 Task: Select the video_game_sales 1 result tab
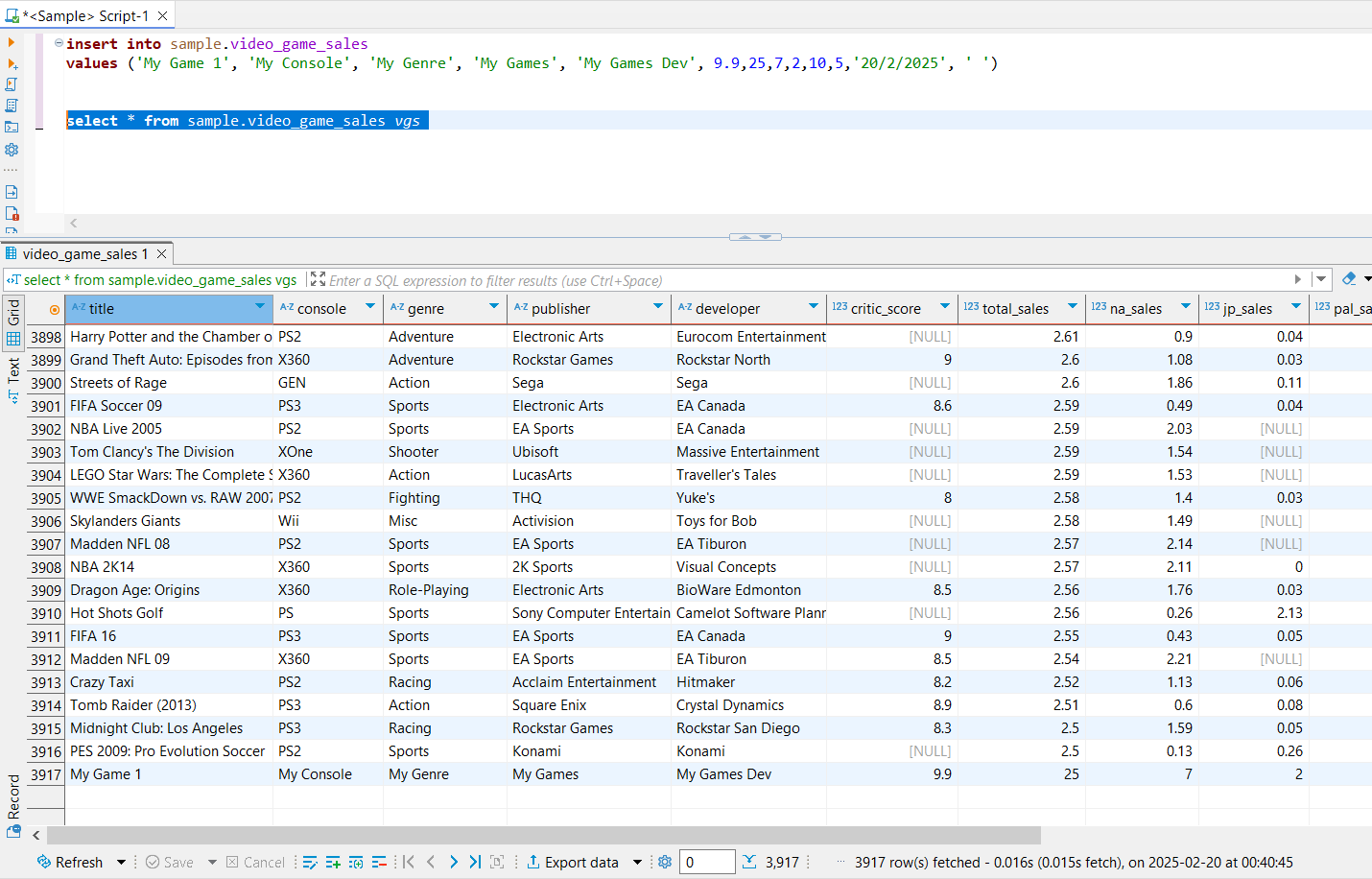[x=85, y=253]
